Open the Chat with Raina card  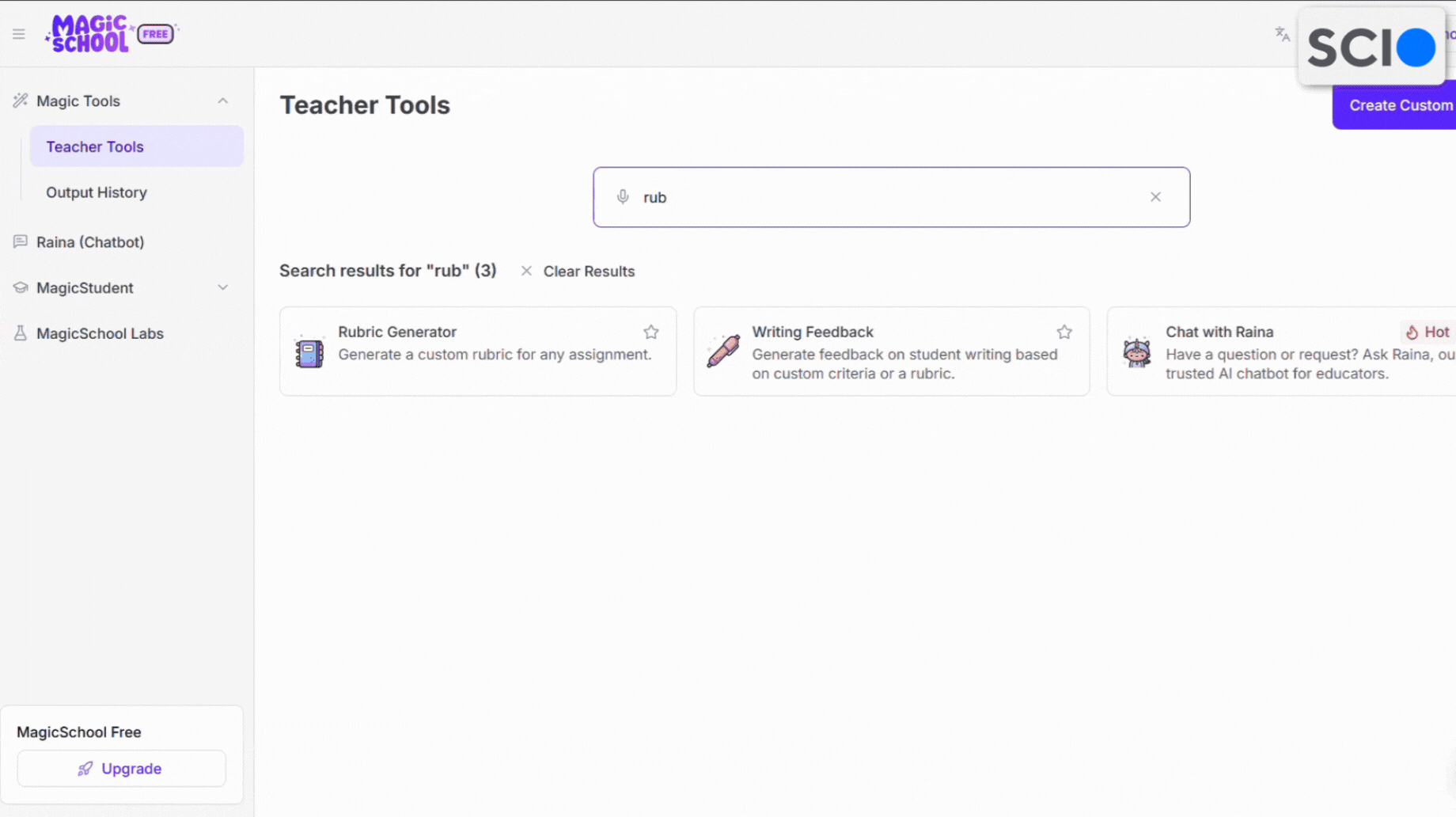[1282, 351]
